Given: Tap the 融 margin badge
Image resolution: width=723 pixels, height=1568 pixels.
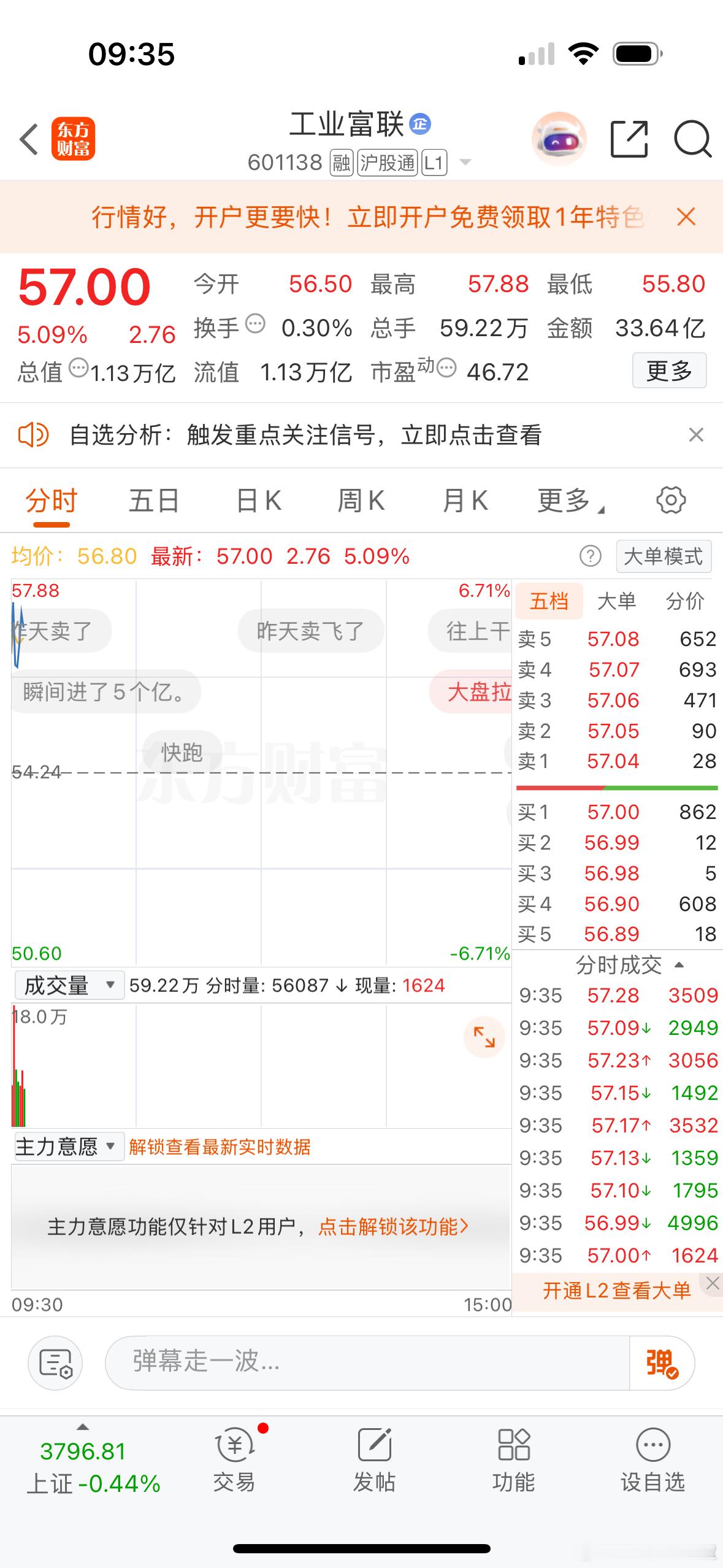Looking at the screenshot, I should tap(342, 163).
